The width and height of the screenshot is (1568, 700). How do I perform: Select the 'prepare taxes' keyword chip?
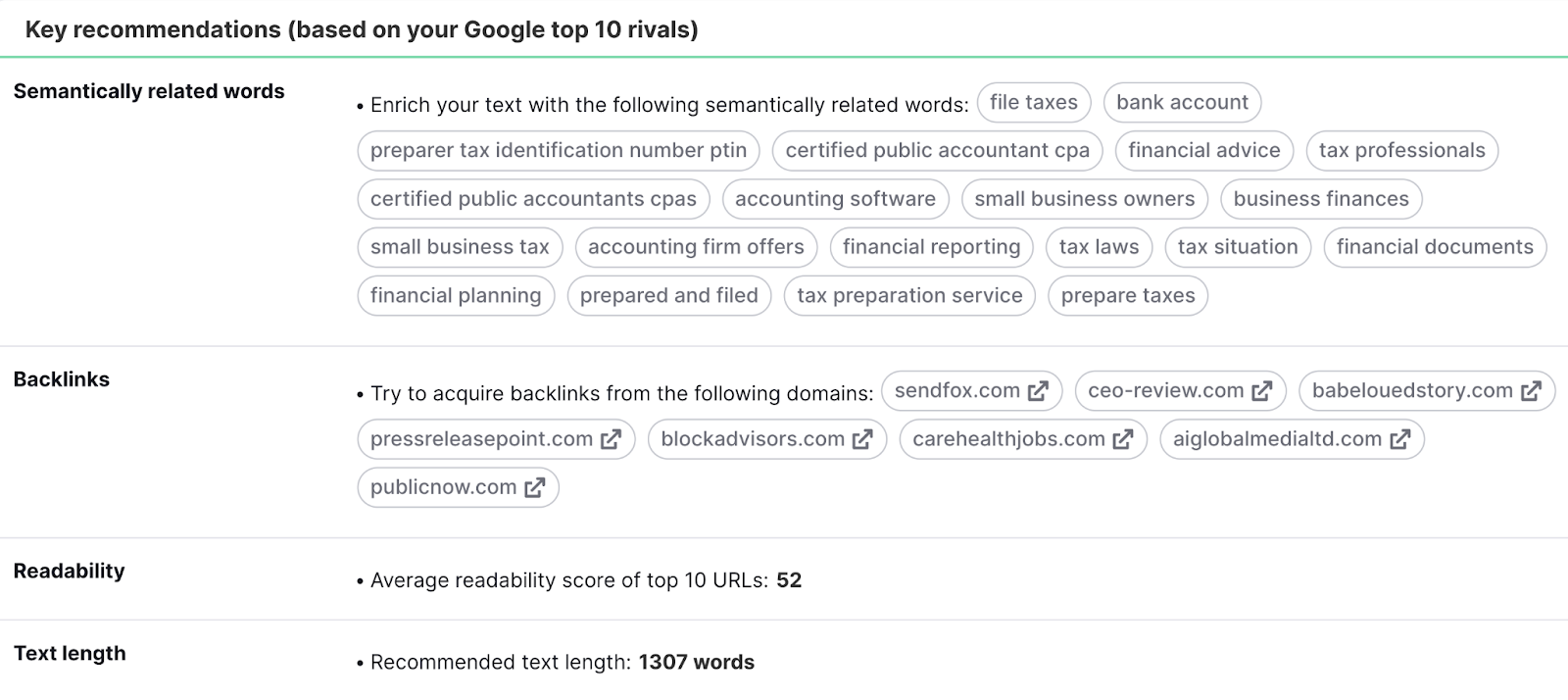coord(1127,294)
